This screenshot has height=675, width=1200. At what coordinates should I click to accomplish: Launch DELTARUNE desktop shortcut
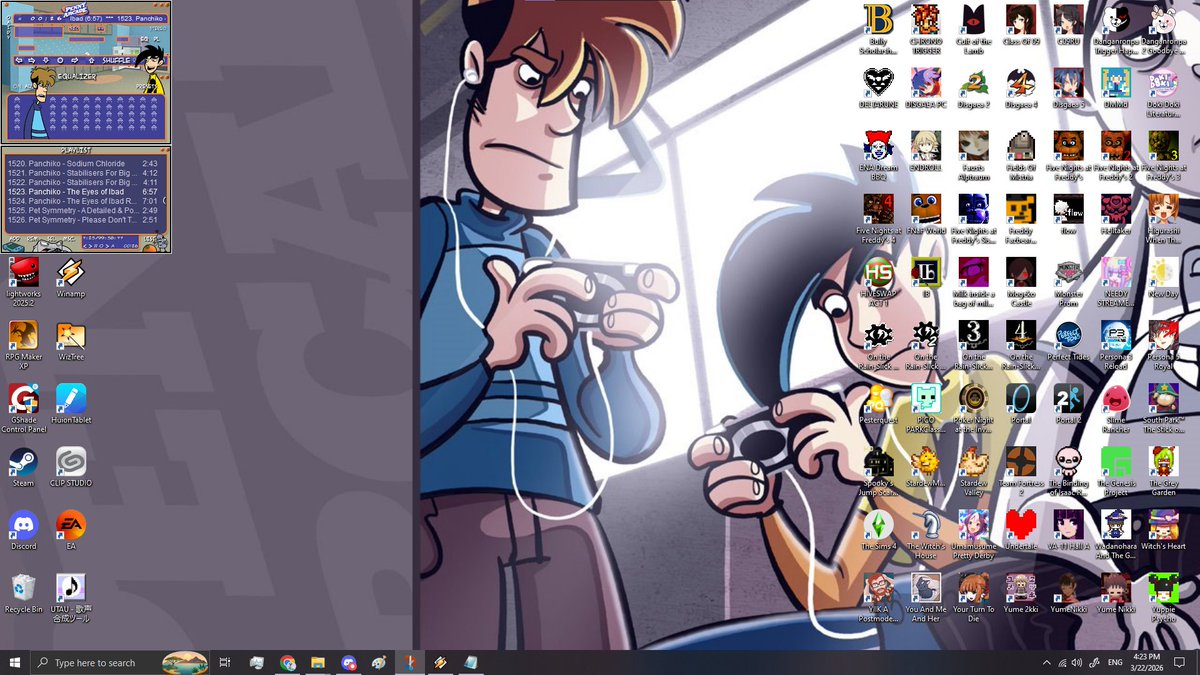(x=878, y=87)
